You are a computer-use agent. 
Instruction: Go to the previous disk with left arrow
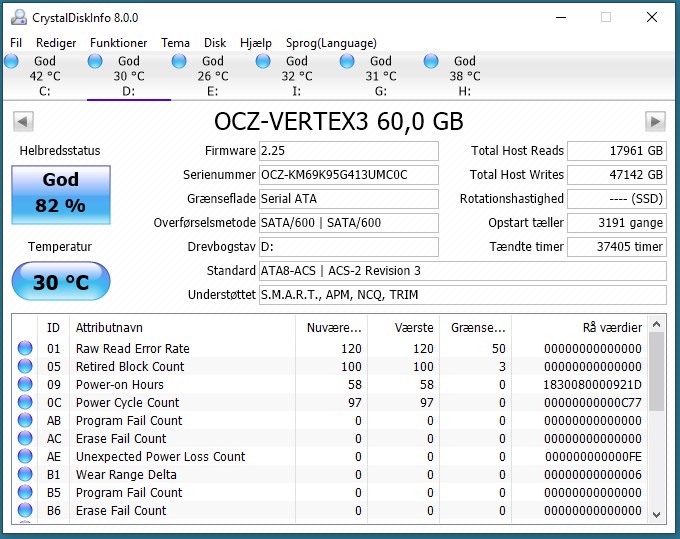point(23,121)
